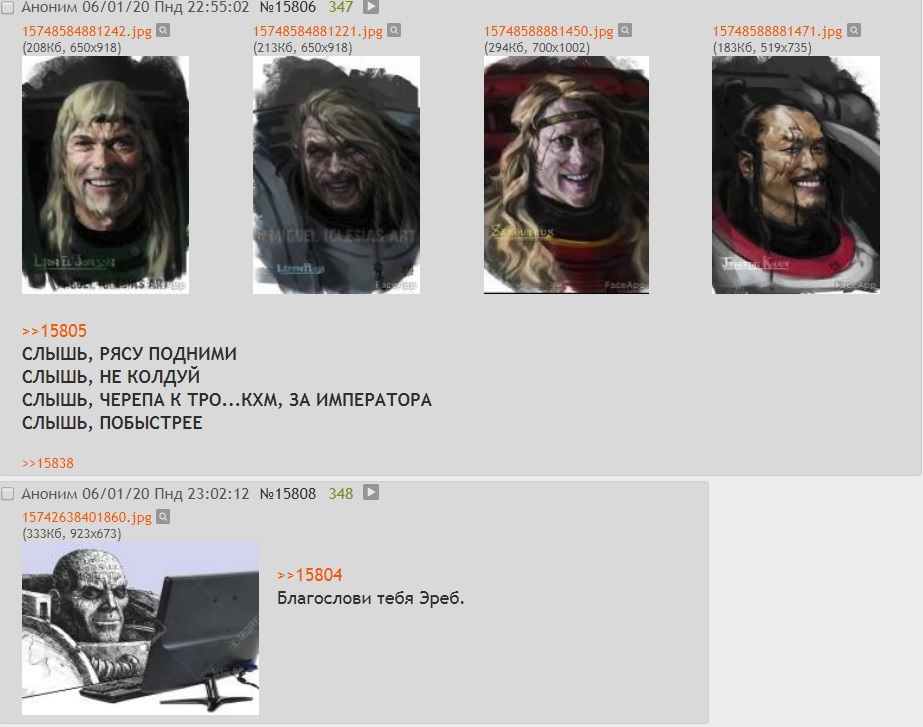Click search icon next to 15748584881221.jpg
Image resolution: width=923 pixels, height=727 pixels.
pyautogui.click(x=394, y=31)
